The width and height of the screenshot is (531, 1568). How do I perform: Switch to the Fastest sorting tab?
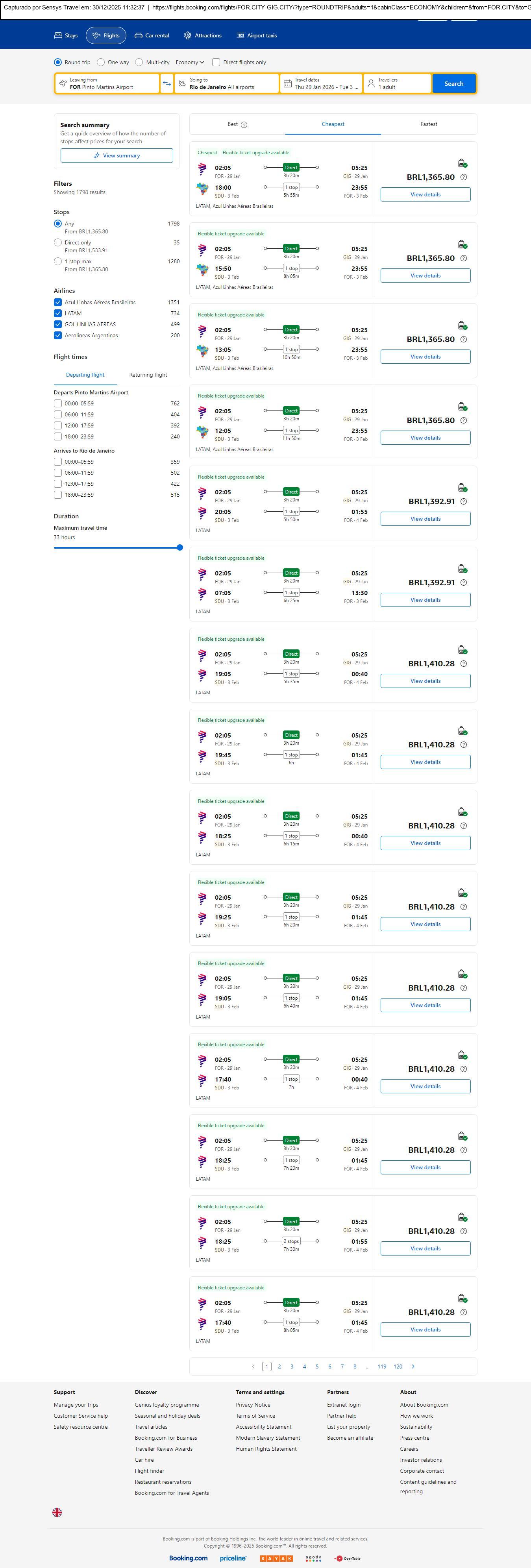coord(429,124)
